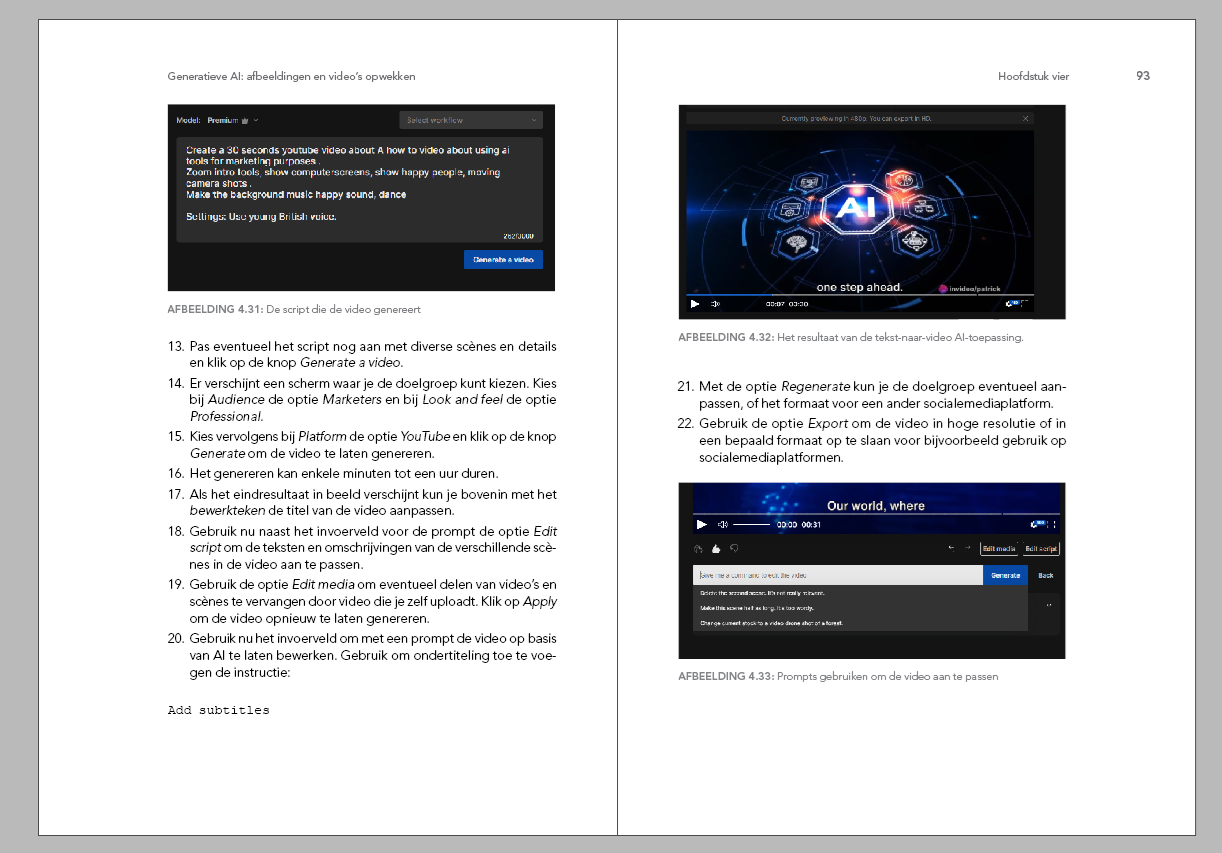Click play in the 'one step ahead' video

click(695, 303)
